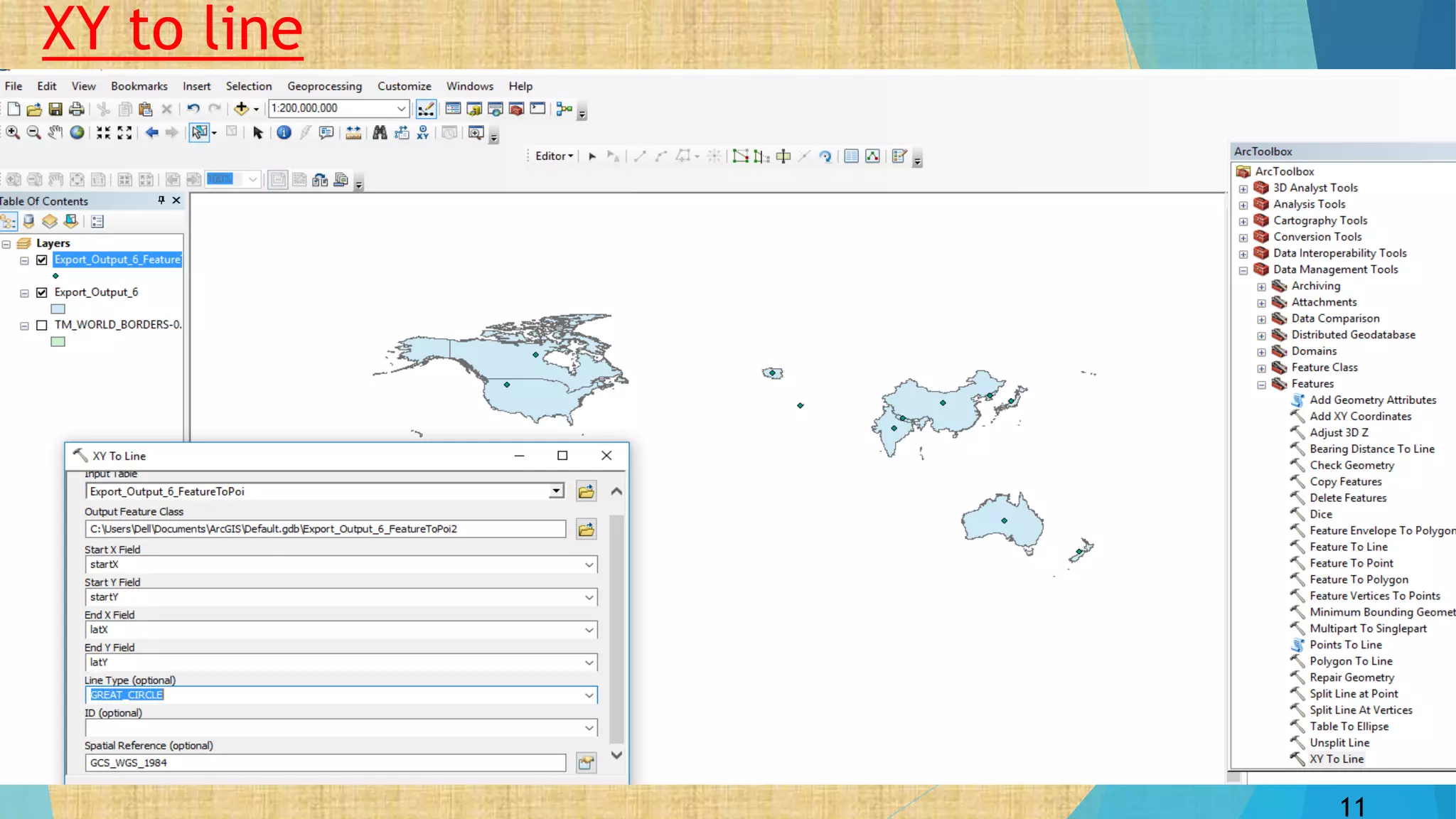This screenshot has height=819, width=1456.
Task: Select the Pan hand tool
Action: click(55, 133)
